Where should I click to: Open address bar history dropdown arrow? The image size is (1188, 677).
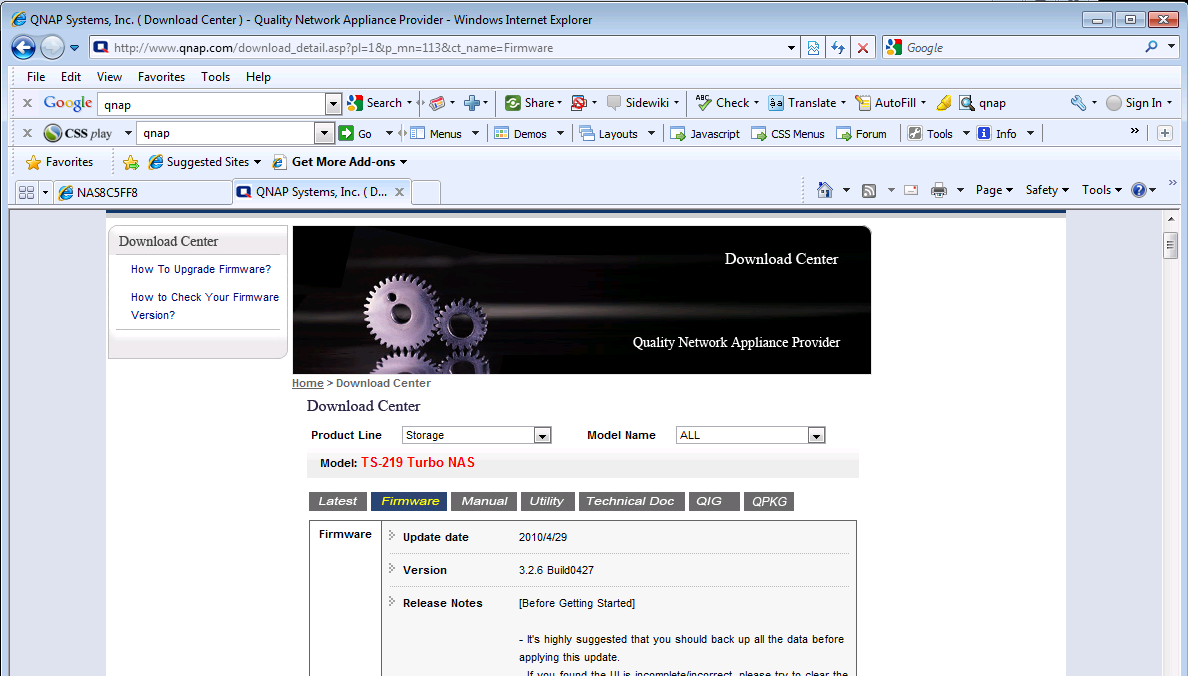[791, 48]
